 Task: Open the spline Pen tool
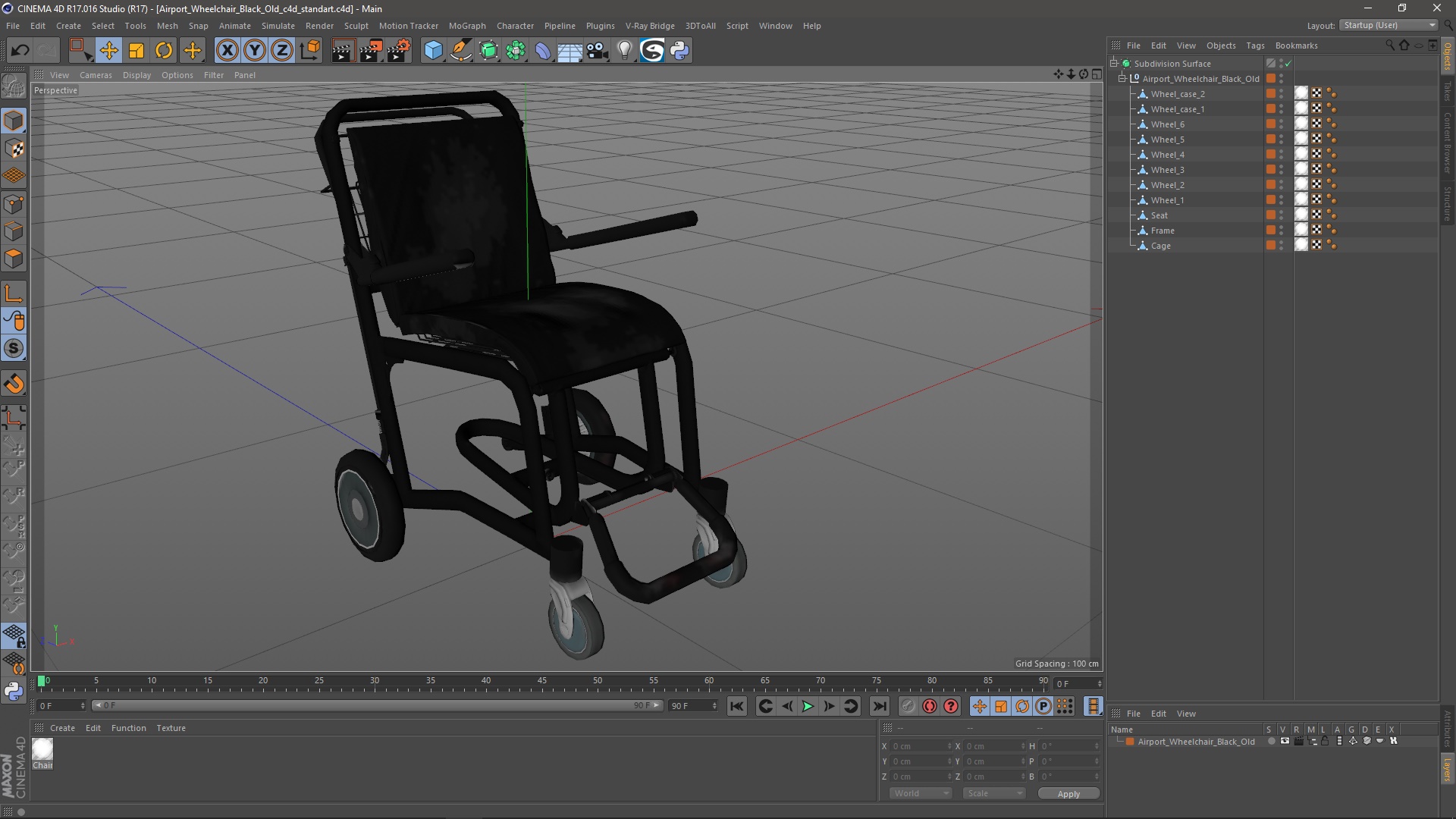click(x=461, y=51)
